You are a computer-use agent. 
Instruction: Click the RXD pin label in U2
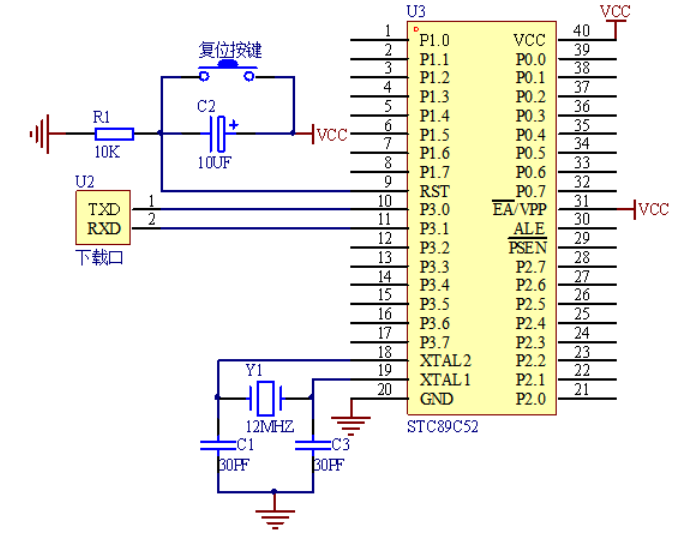pyautogui.click(x=104, y=228)
